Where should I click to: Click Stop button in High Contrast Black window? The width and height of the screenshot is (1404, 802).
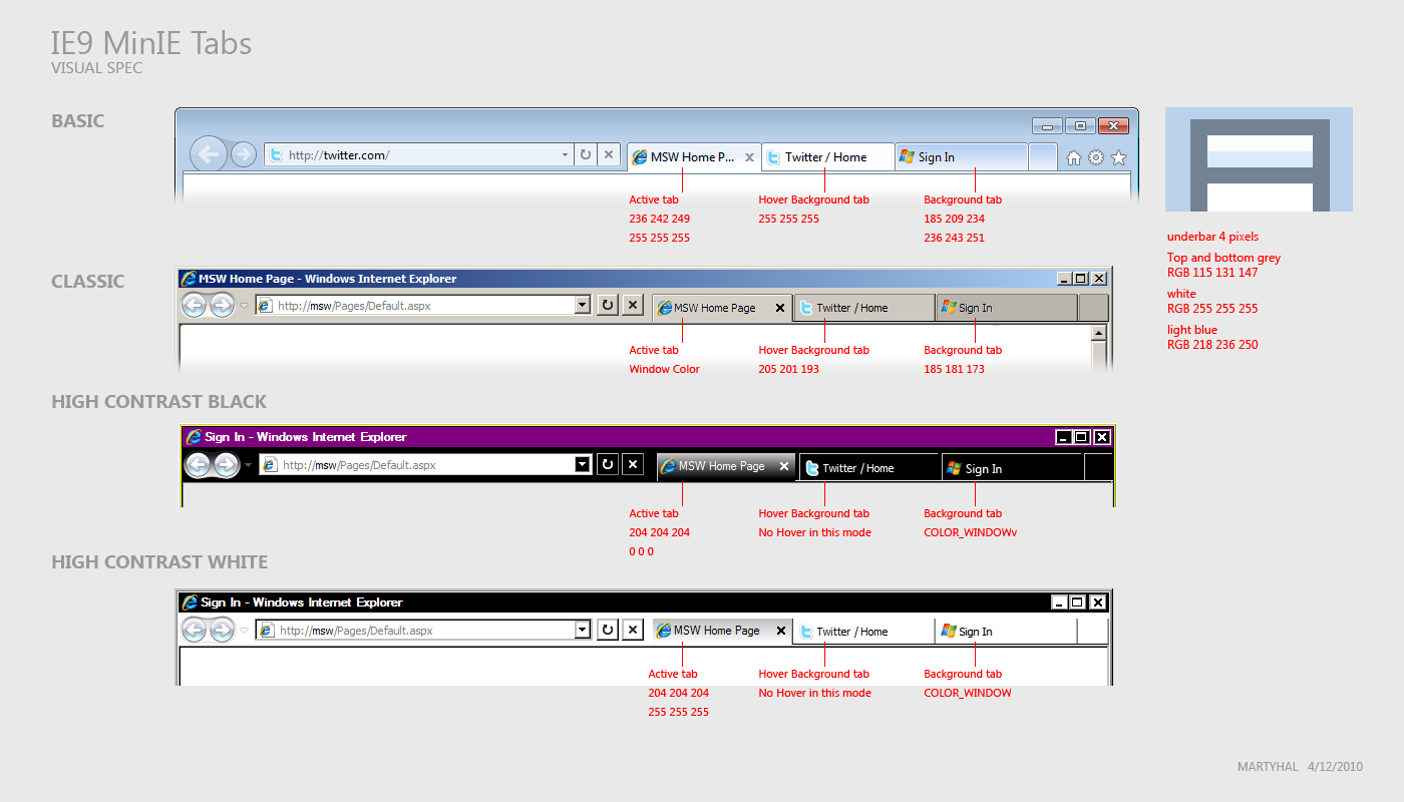633,464
